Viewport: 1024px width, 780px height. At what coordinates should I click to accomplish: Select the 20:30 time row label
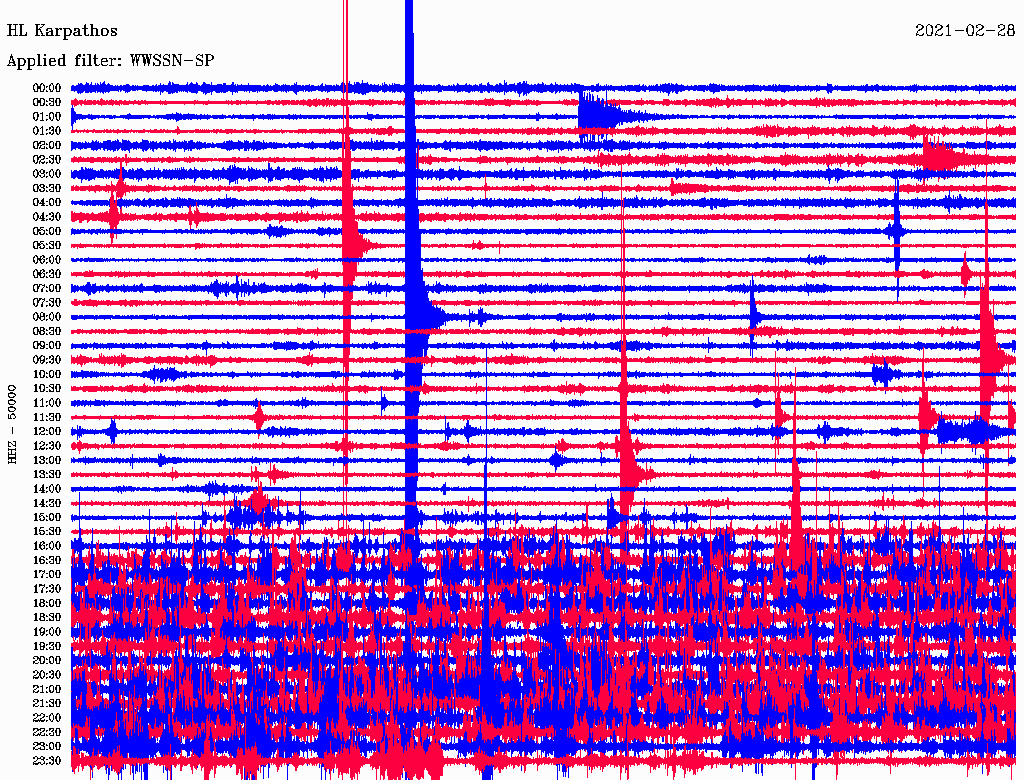[47, 675]
